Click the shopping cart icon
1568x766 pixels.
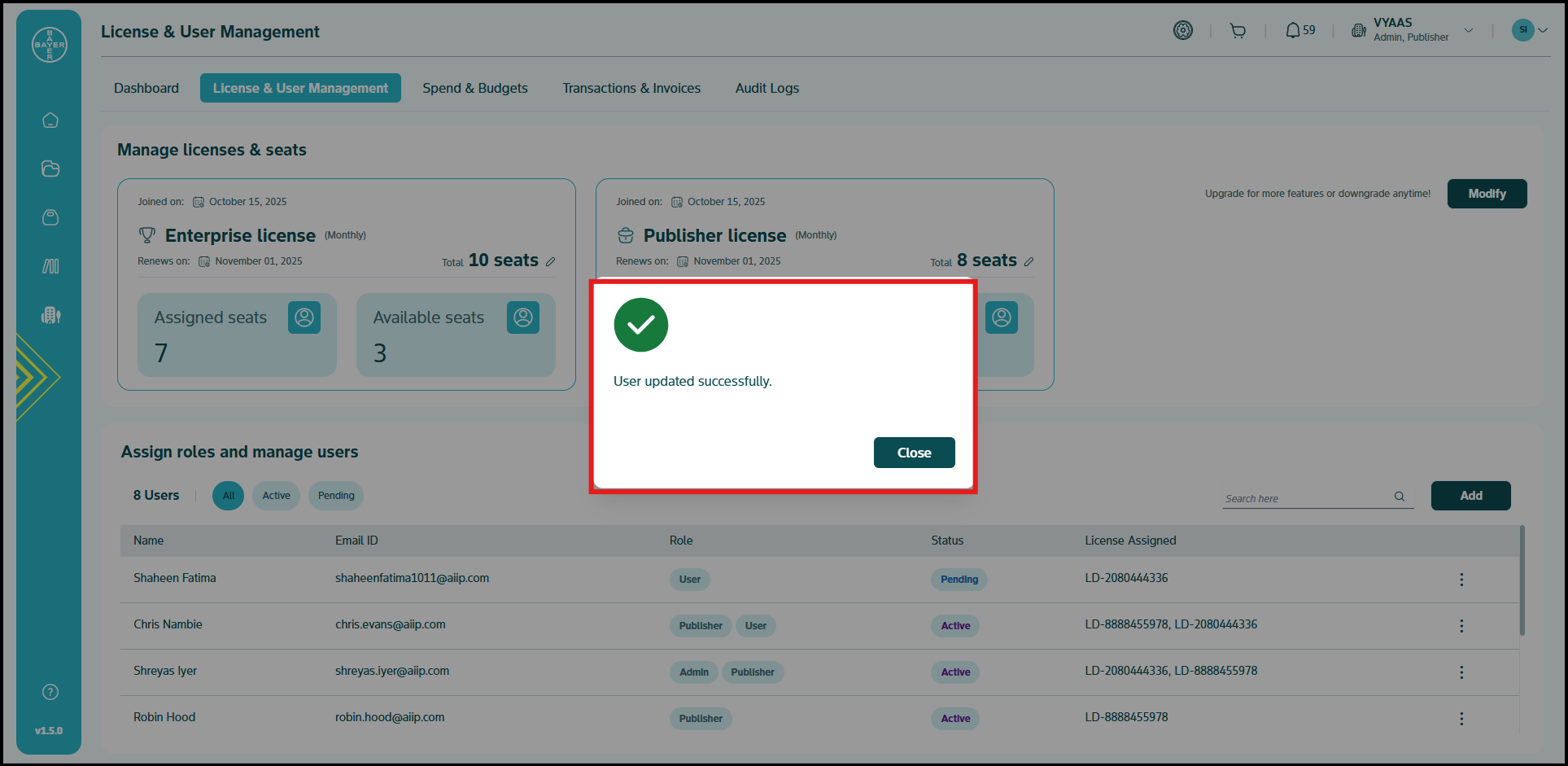coord(1238,31)
